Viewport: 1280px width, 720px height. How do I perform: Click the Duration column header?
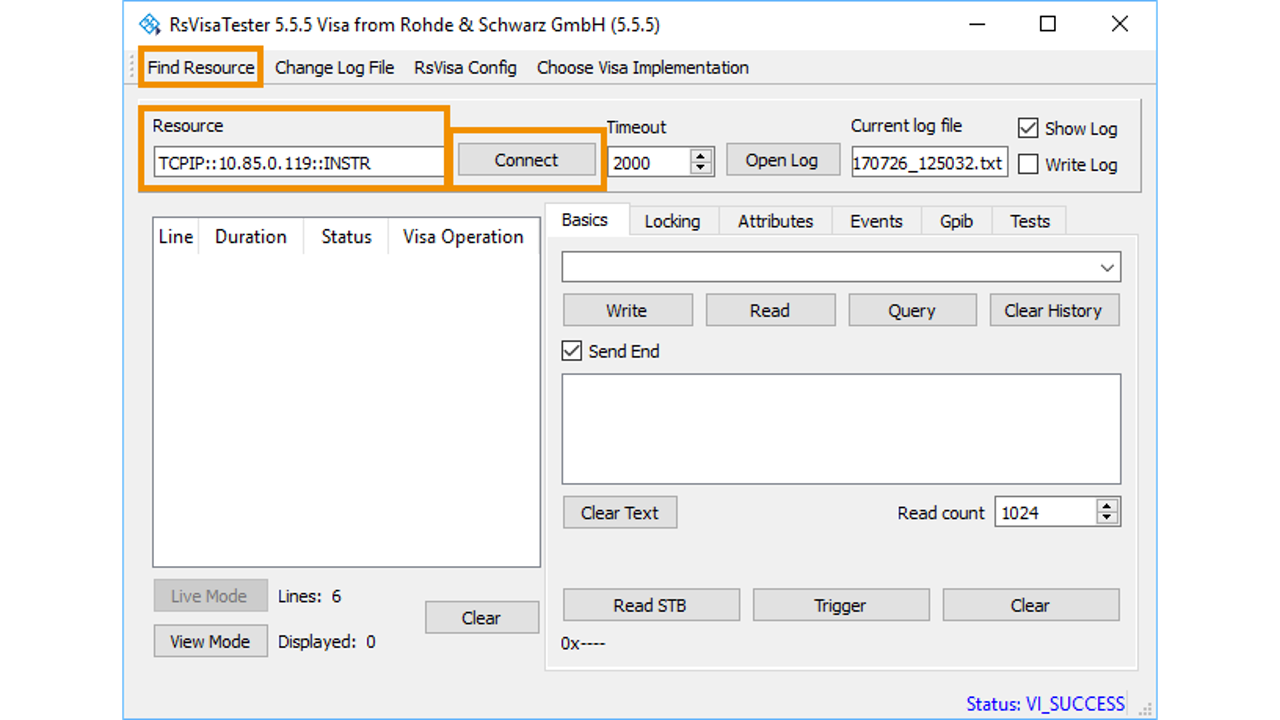[x=251, y=237]
